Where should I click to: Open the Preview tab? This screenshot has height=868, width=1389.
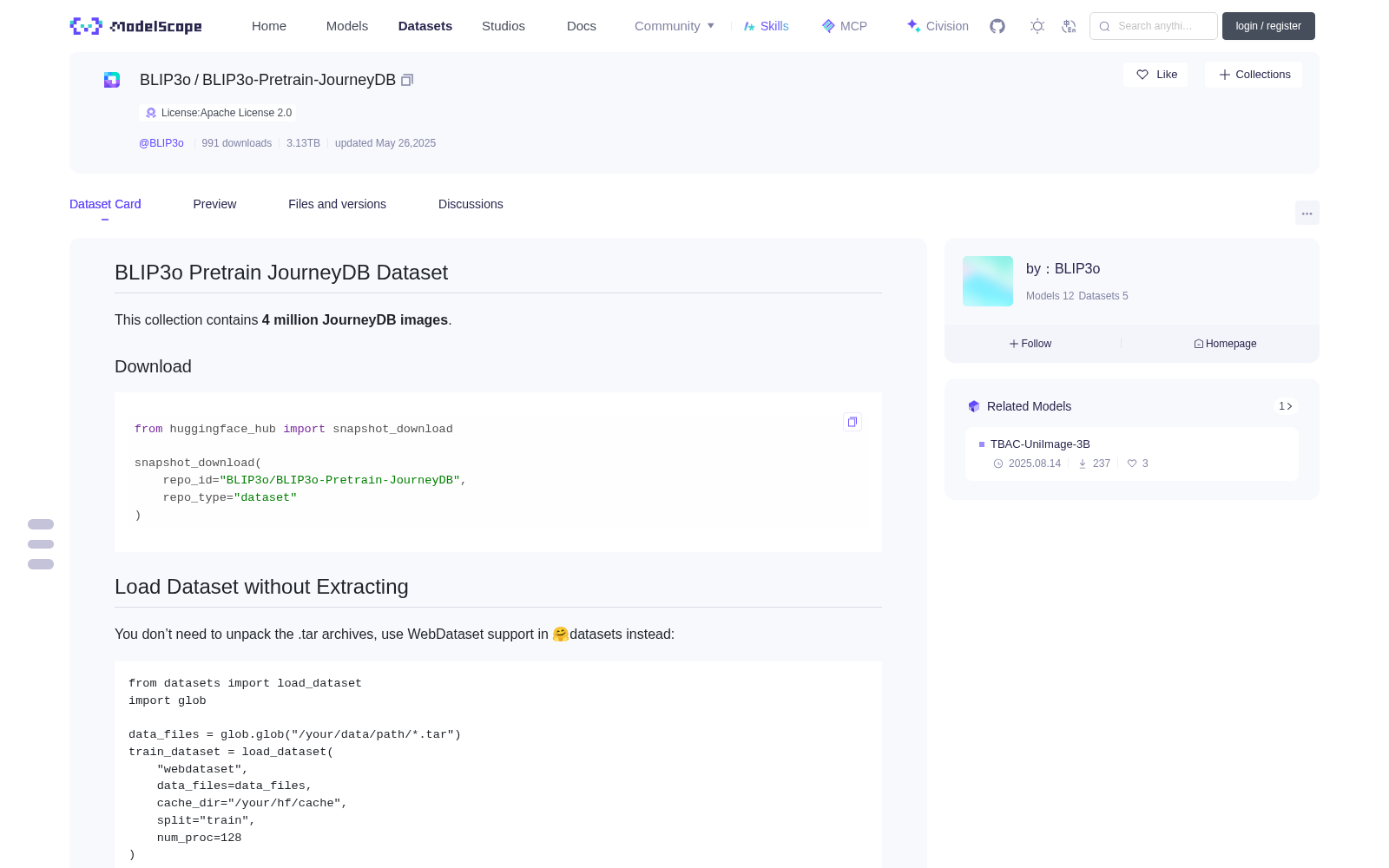click(x=214, y=204)
